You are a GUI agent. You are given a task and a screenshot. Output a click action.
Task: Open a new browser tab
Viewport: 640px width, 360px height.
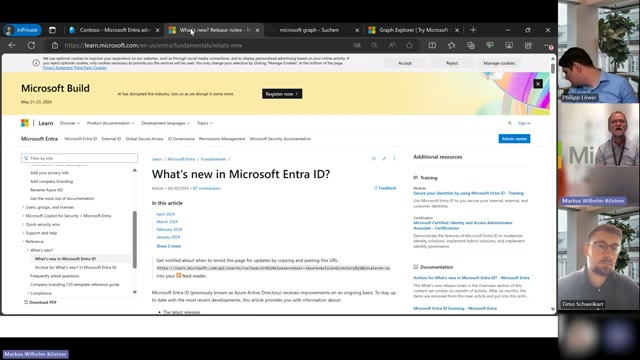(473, 30)
